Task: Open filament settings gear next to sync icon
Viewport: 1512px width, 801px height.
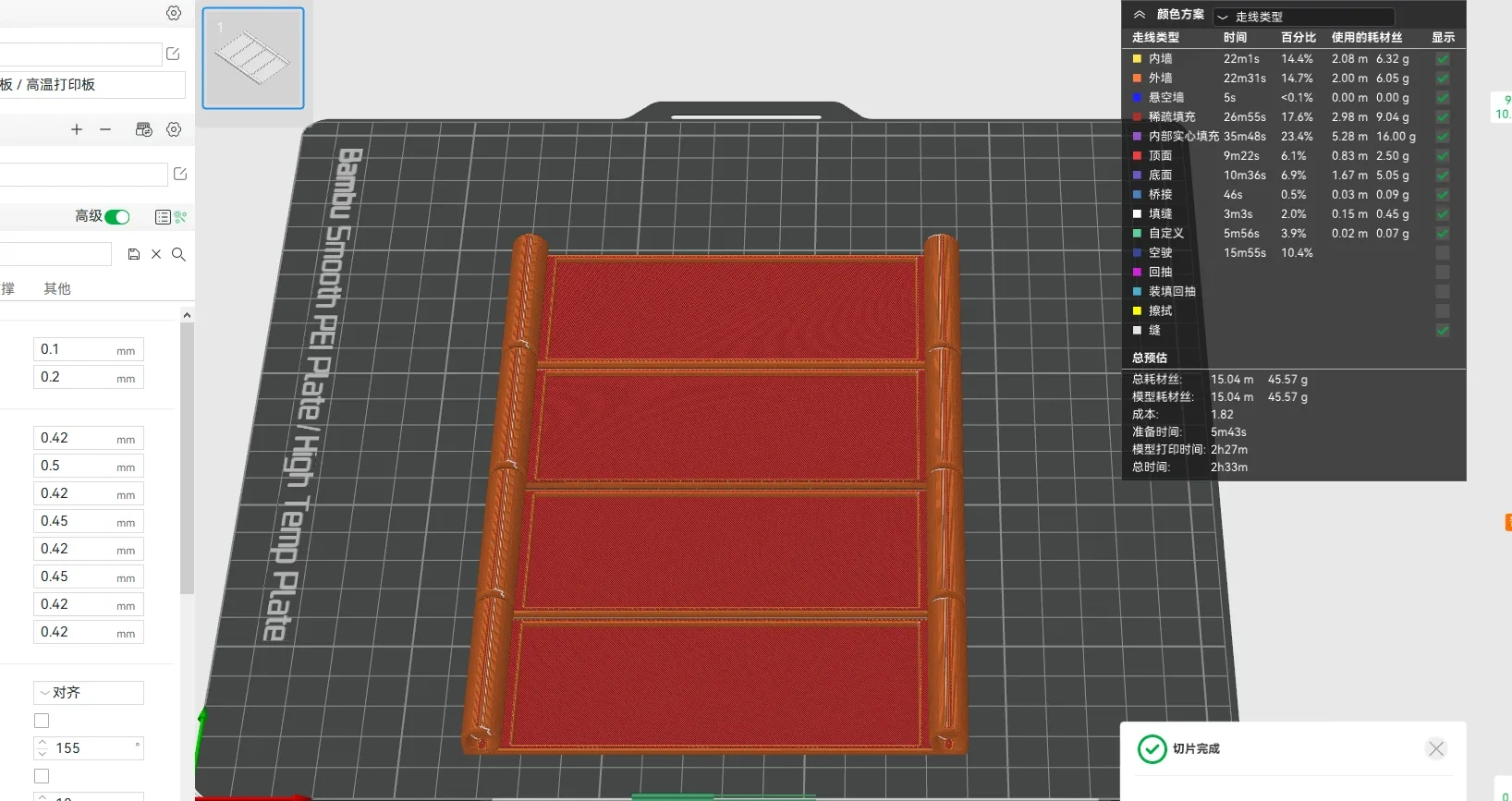Action: [x=174, y=129]
